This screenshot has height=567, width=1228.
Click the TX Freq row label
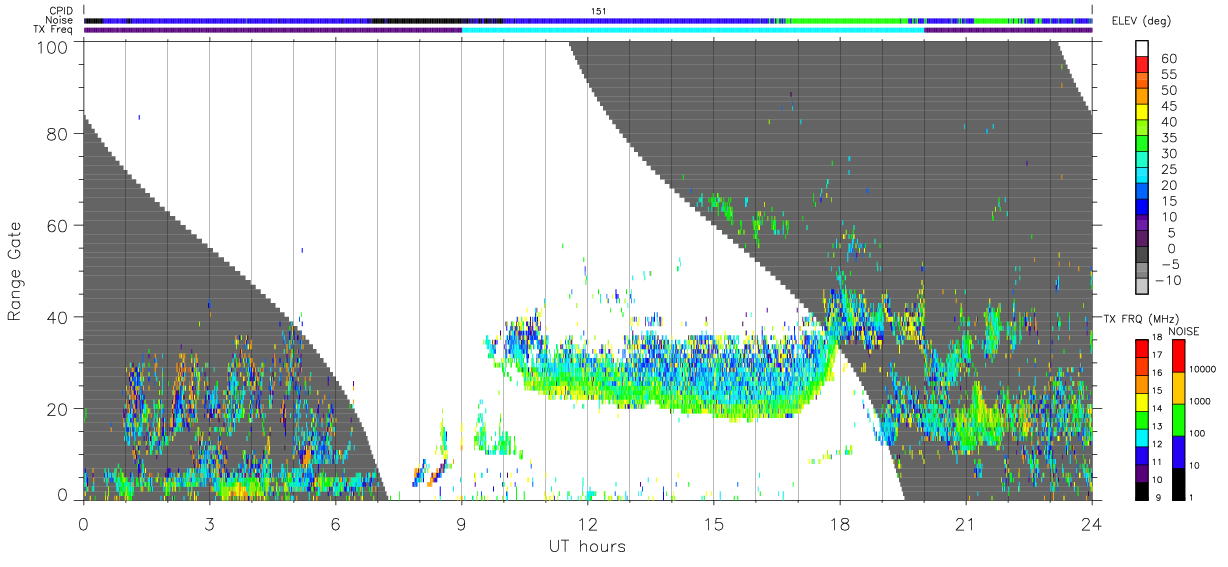click(54, 30)
